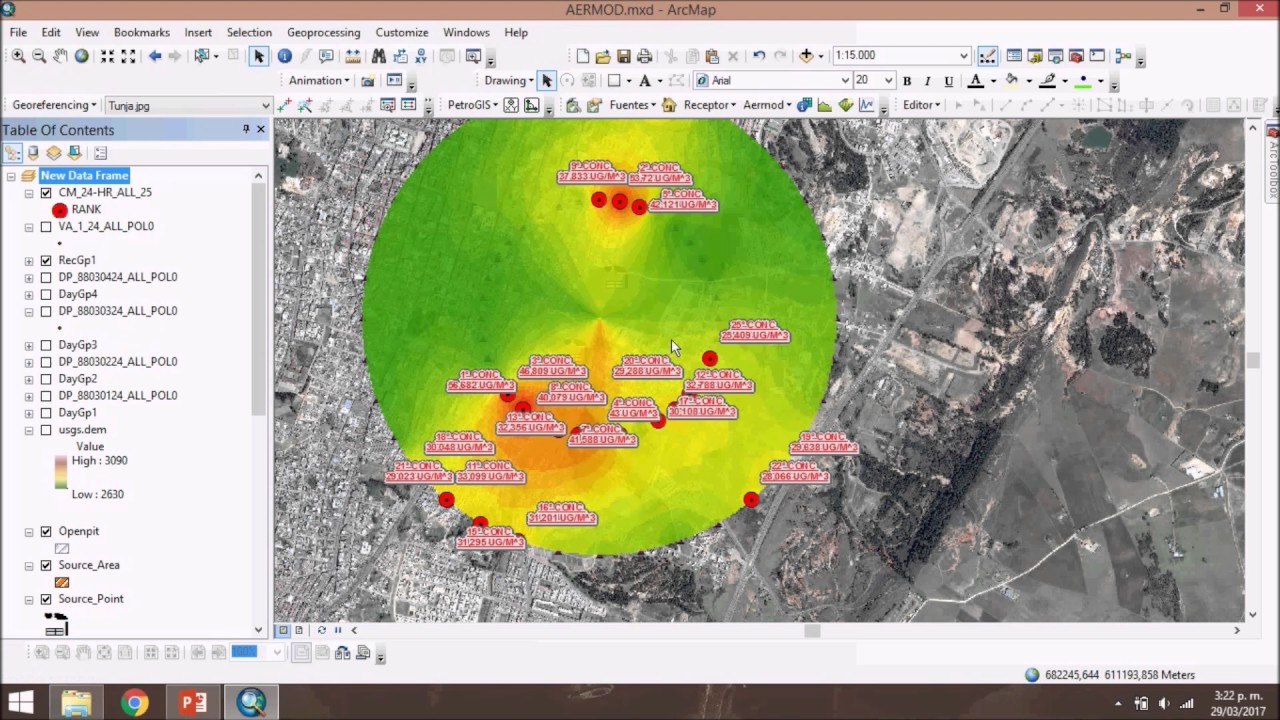
Task: Uncheck the RecGp1 layer
Action: click(x=46, y=260)
